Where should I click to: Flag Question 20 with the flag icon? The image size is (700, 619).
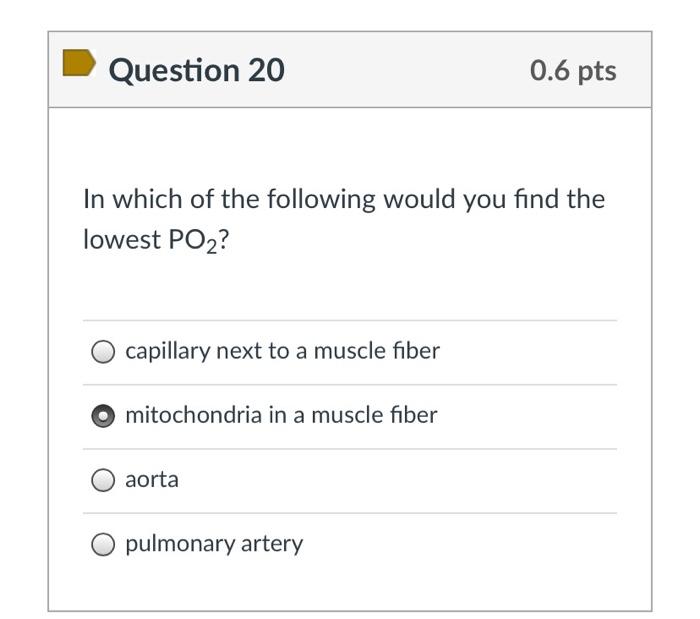(79, 64)
